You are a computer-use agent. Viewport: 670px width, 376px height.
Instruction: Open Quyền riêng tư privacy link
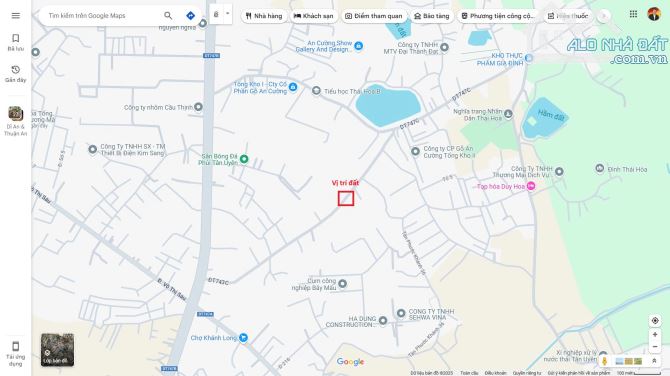tap(527, 373)
